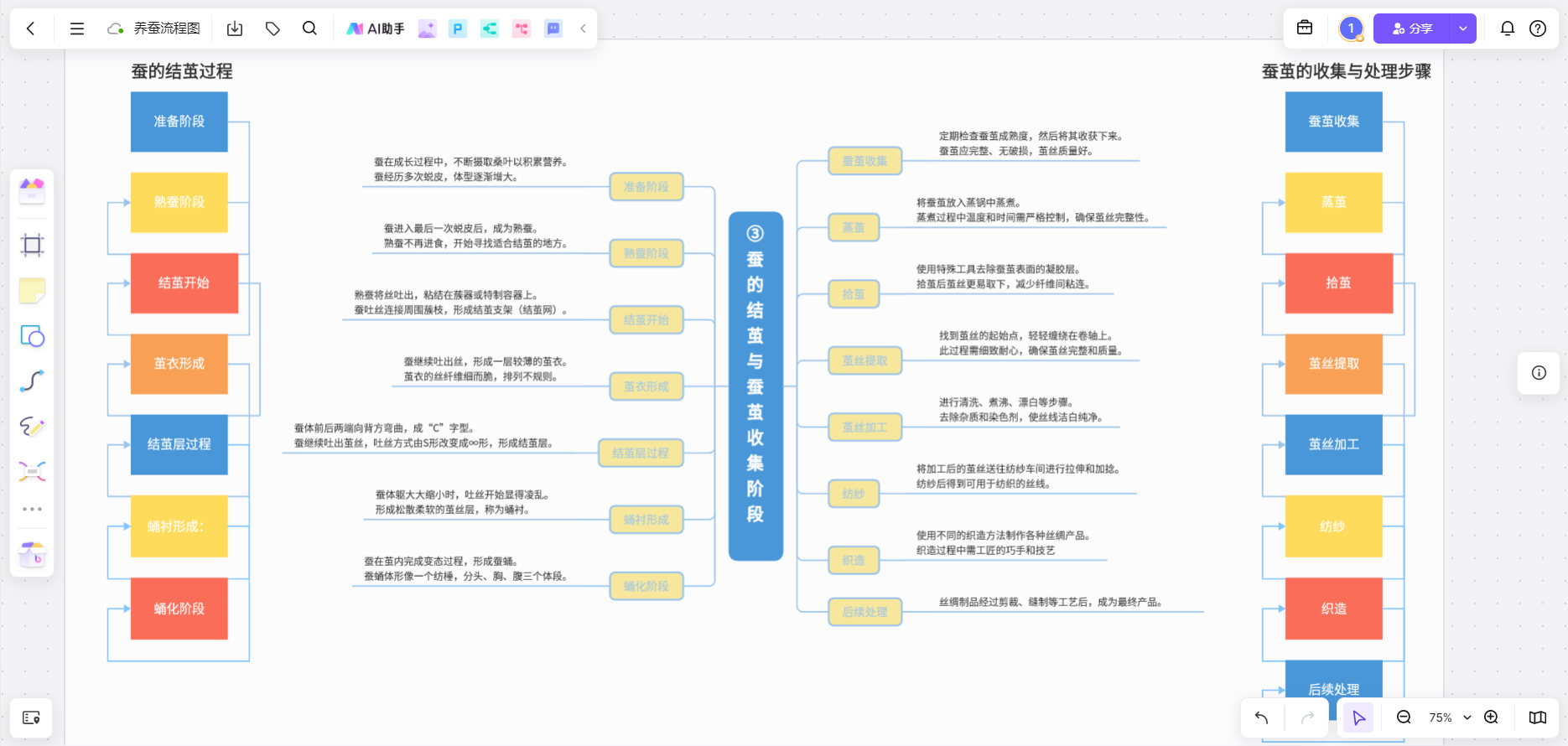The image size is (1568, 746).
Task: Select the connector line tool
Action: pos(32,381)
